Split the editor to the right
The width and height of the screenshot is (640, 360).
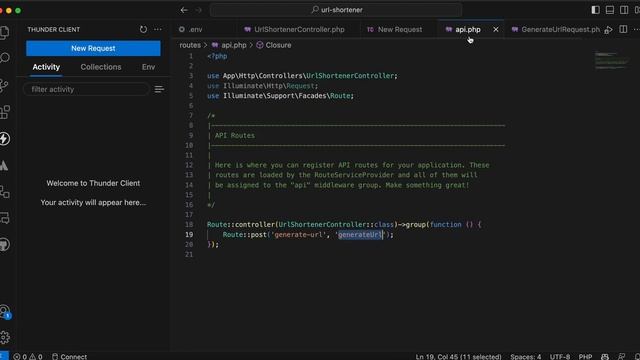tap(623, 29)
